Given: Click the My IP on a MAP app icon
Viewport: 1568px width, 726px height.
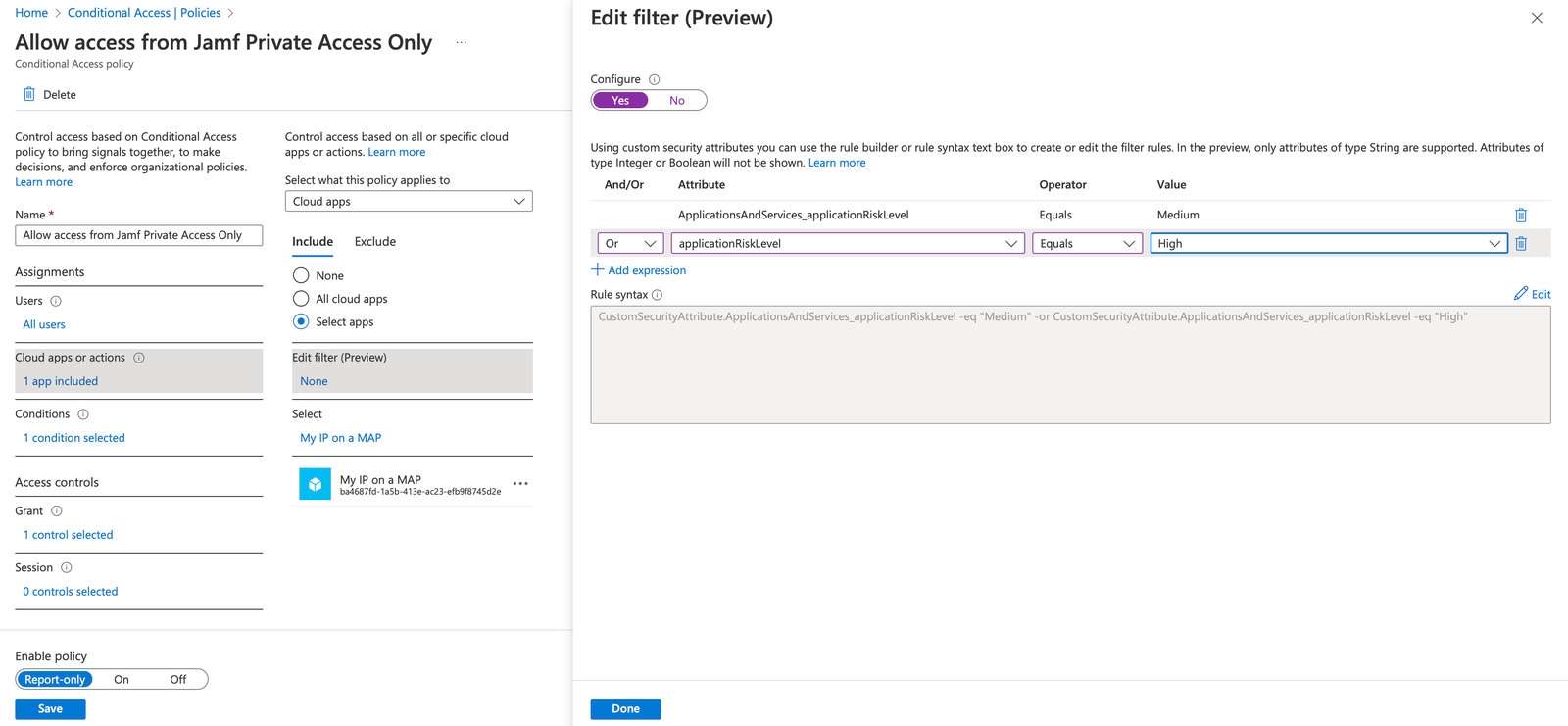Looking at the screenshot, I should point(315,484).
